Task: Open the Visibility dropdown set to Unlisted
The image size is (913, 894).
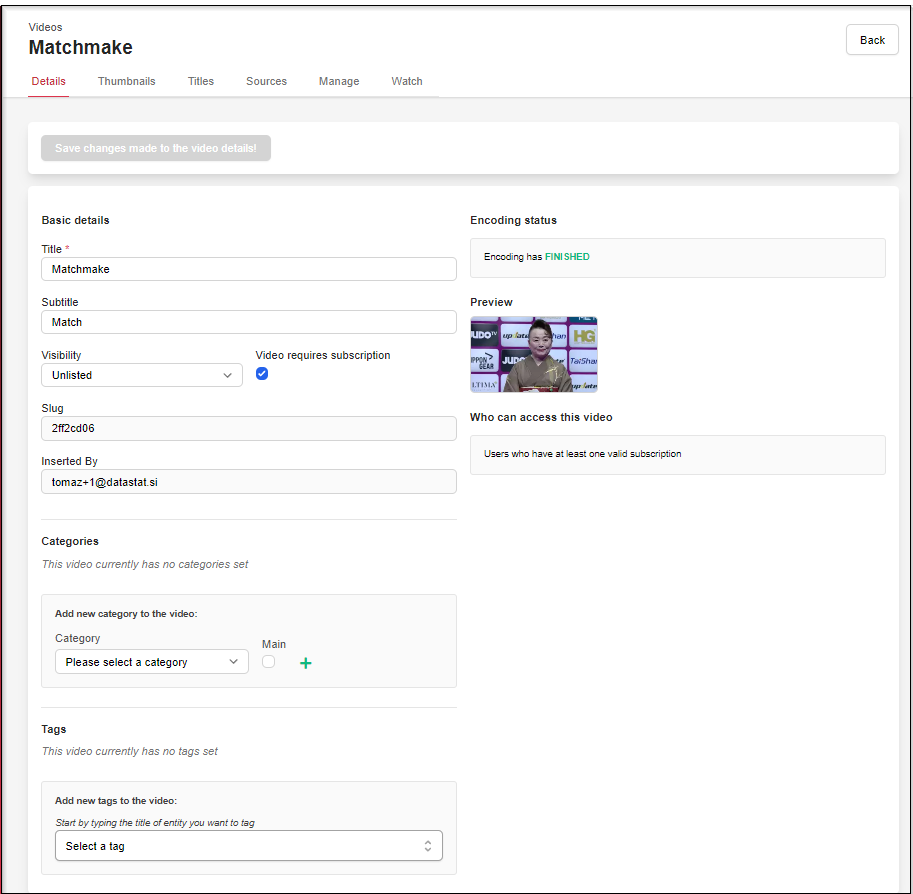Action: click(x=141, y=375)
